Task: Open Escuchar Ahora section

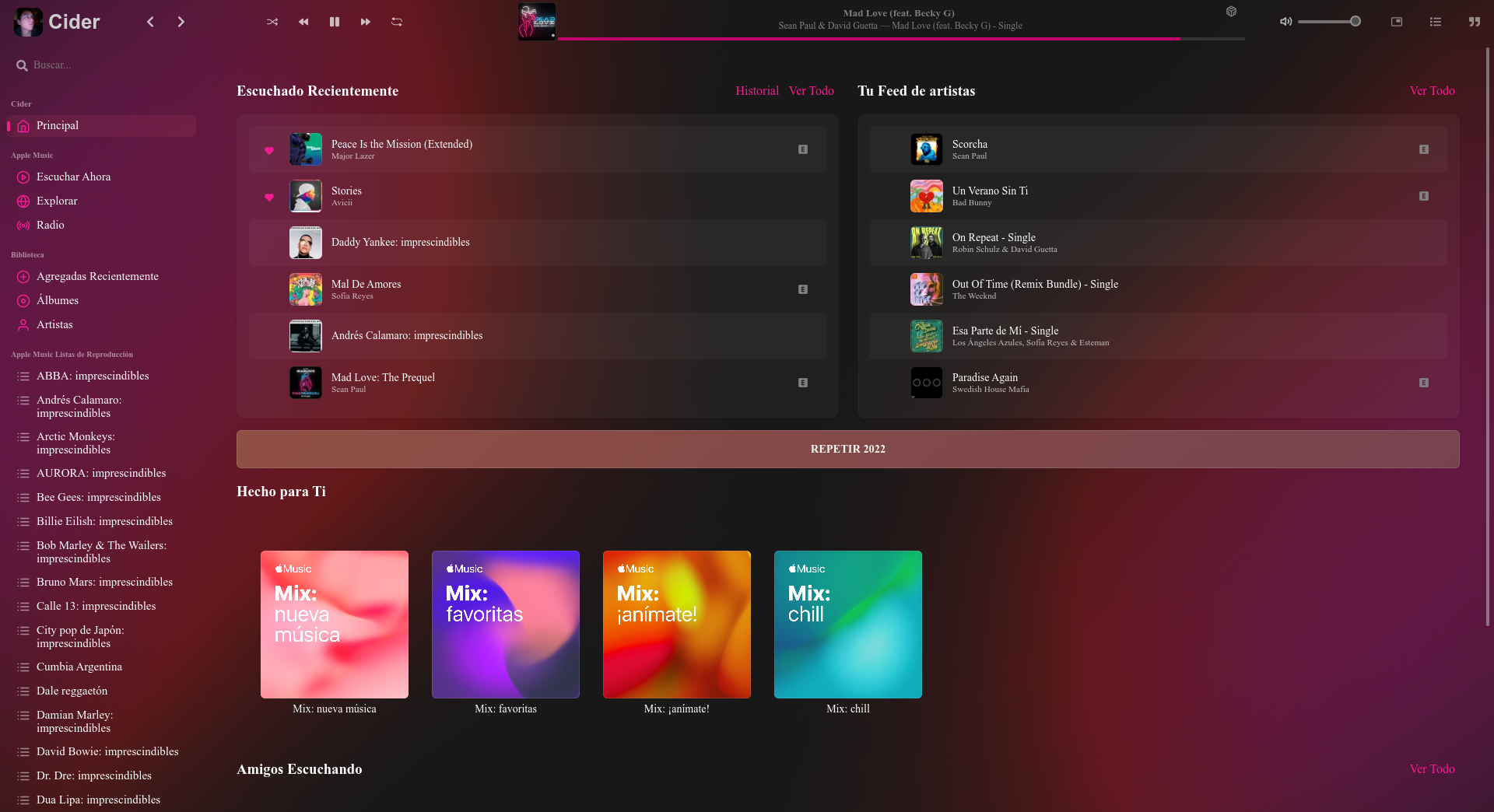Action: click(101, 177)
